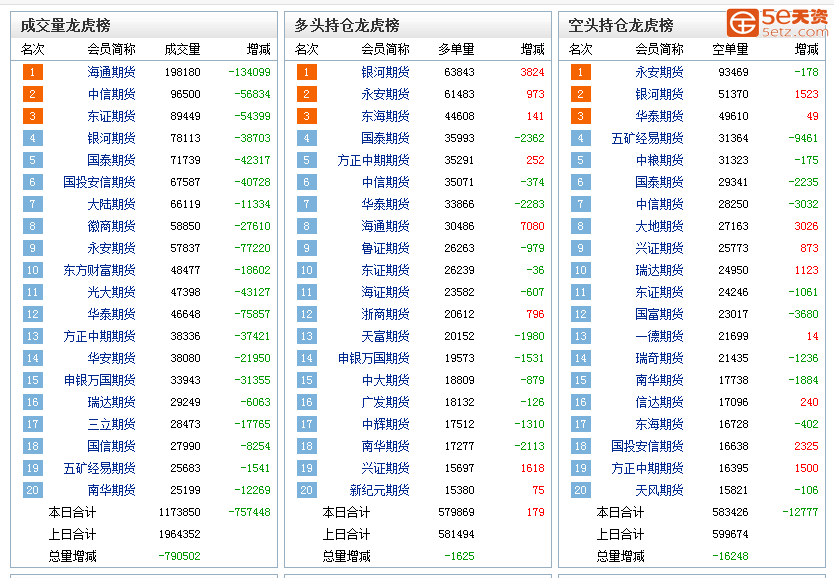Open 国富期货 member link

pos(659,314)
